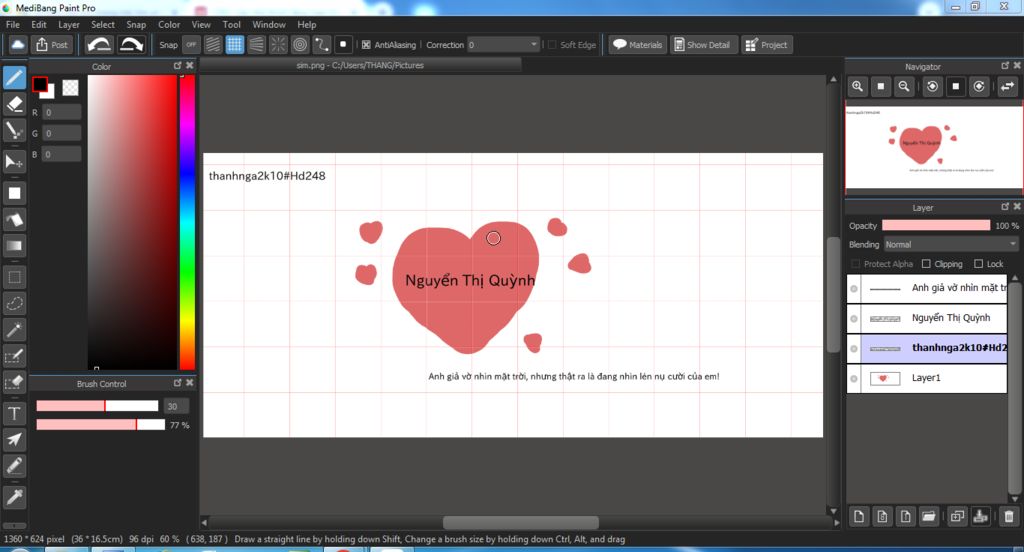Open the Layer menu
Image resolution: width=1024 pixels, height=552 pixels.
(69, 24)
